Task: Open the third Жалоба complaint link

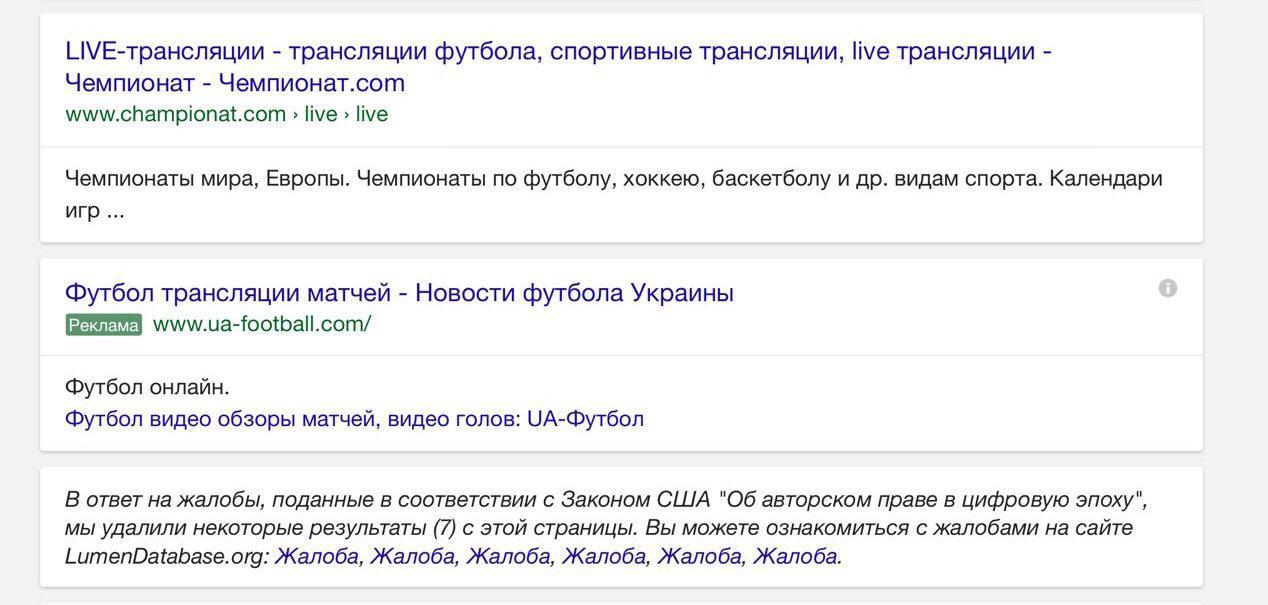Action: pyautogui.click(x=508, y=554)
